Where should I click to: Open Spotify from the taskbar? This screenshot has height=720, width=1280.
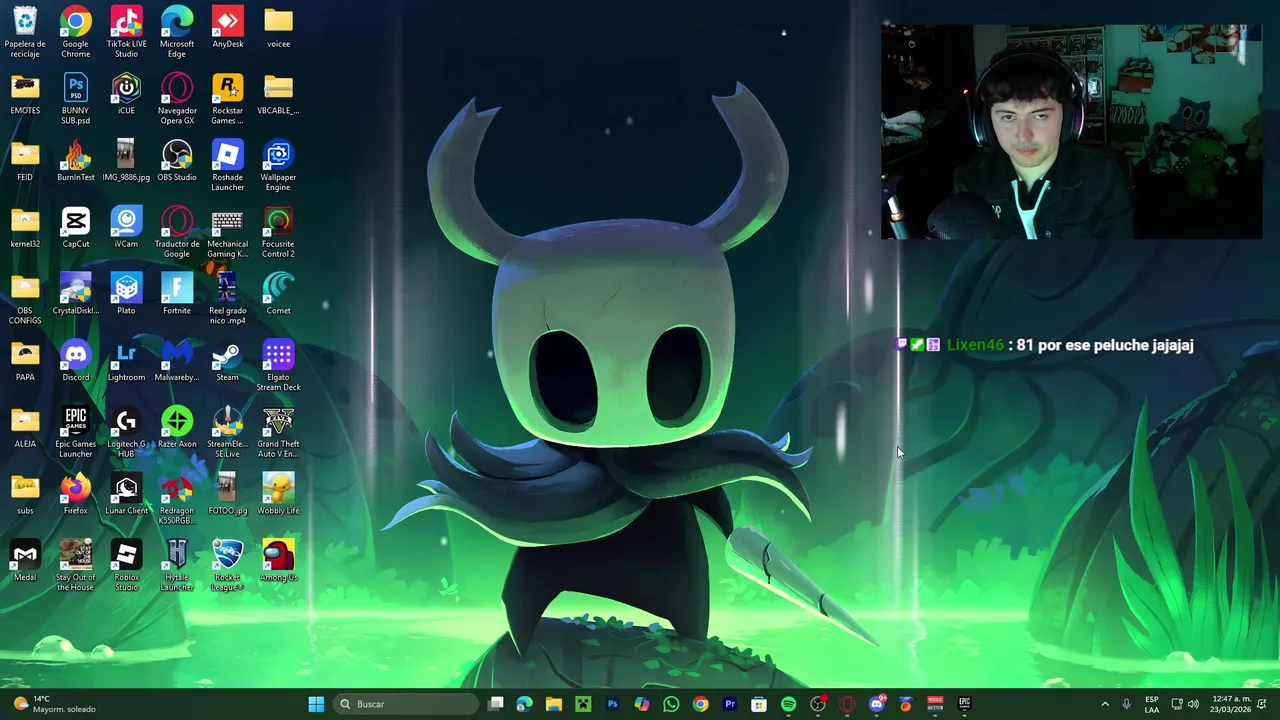click(x=788, y=704)
